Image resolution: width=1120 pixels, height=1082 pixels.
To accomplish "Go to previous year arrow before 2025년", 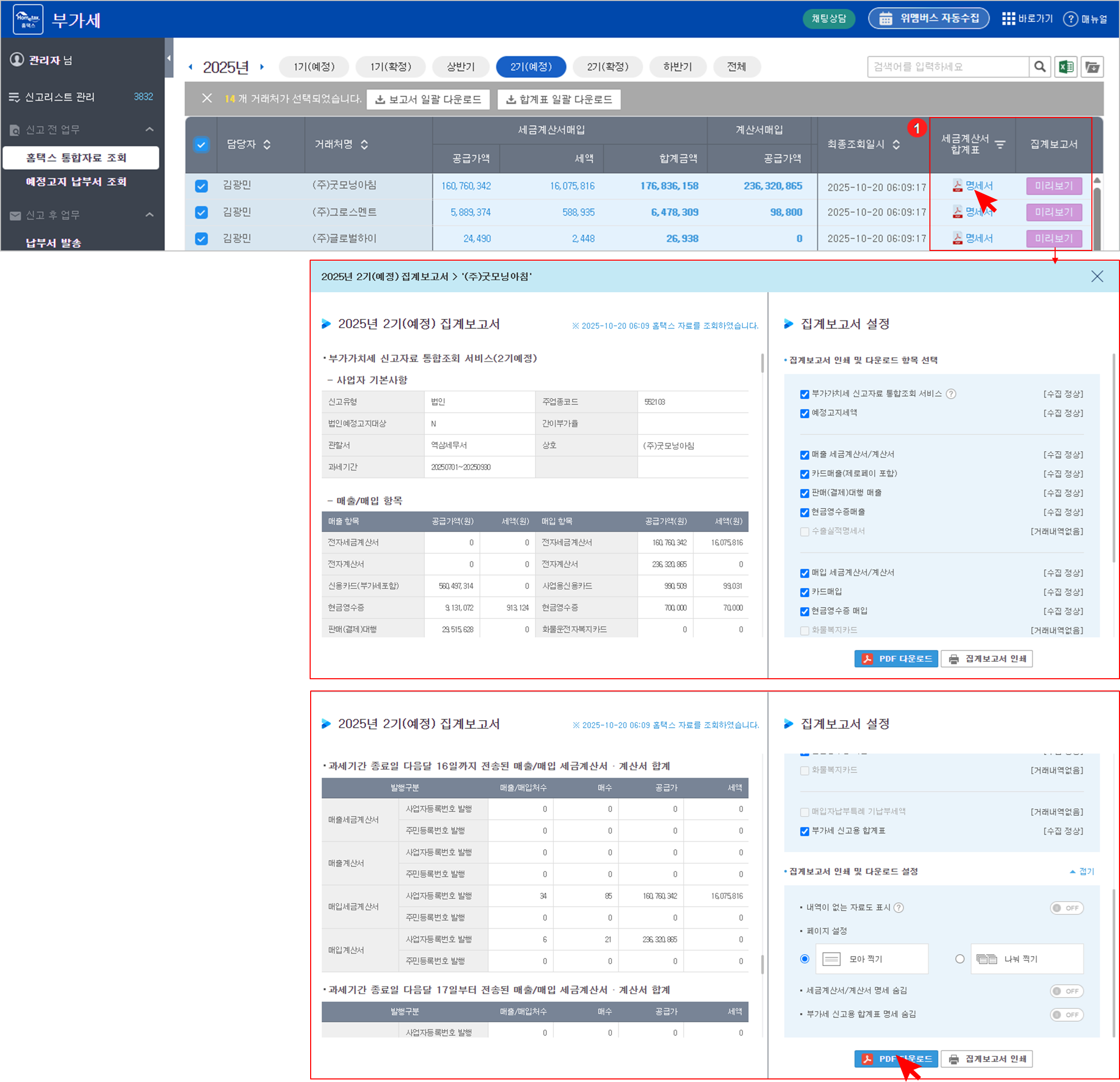I will [191, 67].
